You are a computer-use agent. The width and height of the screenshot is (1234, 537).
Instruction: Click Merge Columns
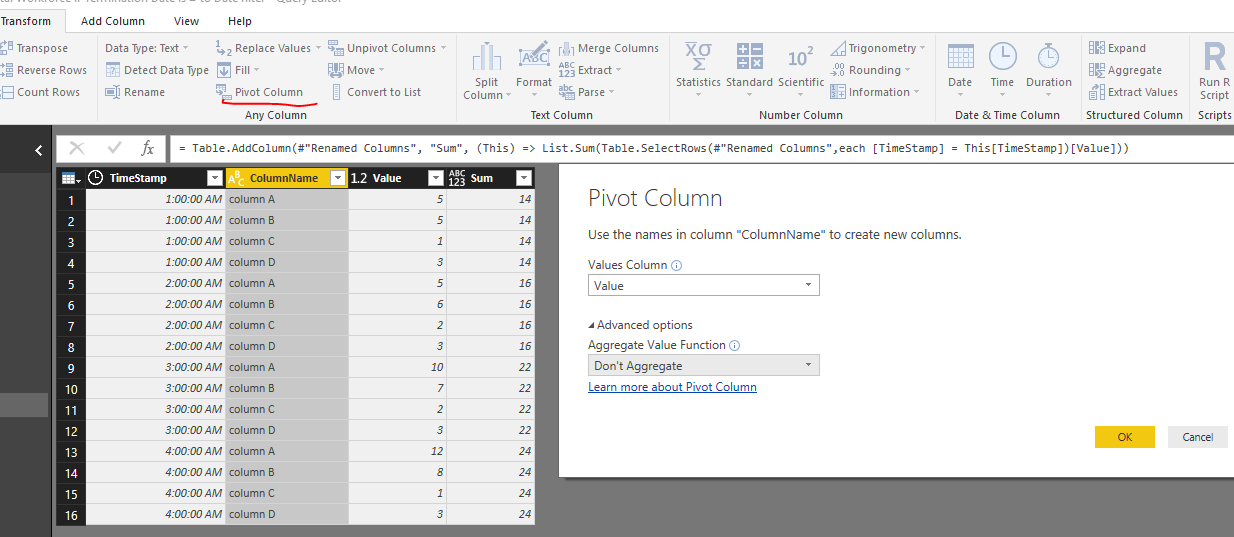tap(609, 48)
